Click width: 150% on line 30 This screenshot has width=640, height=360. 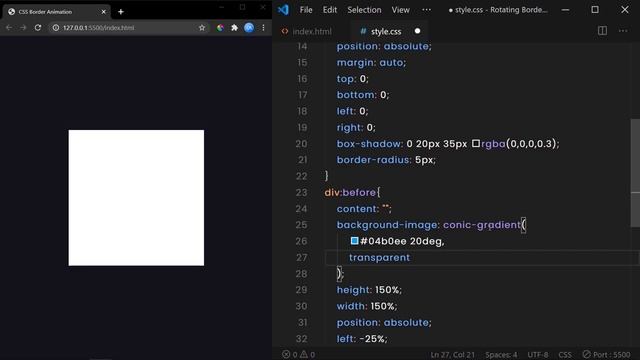[367, 306]
